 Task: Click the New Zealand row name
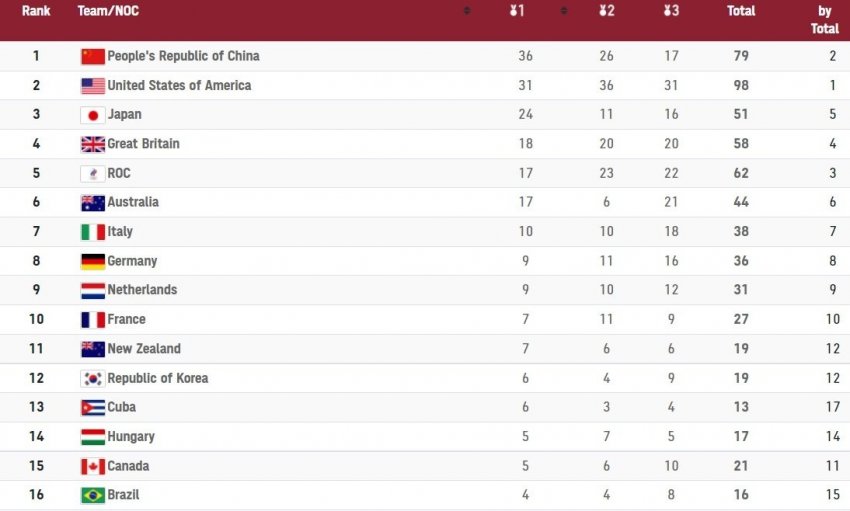(x=144, y=349)
